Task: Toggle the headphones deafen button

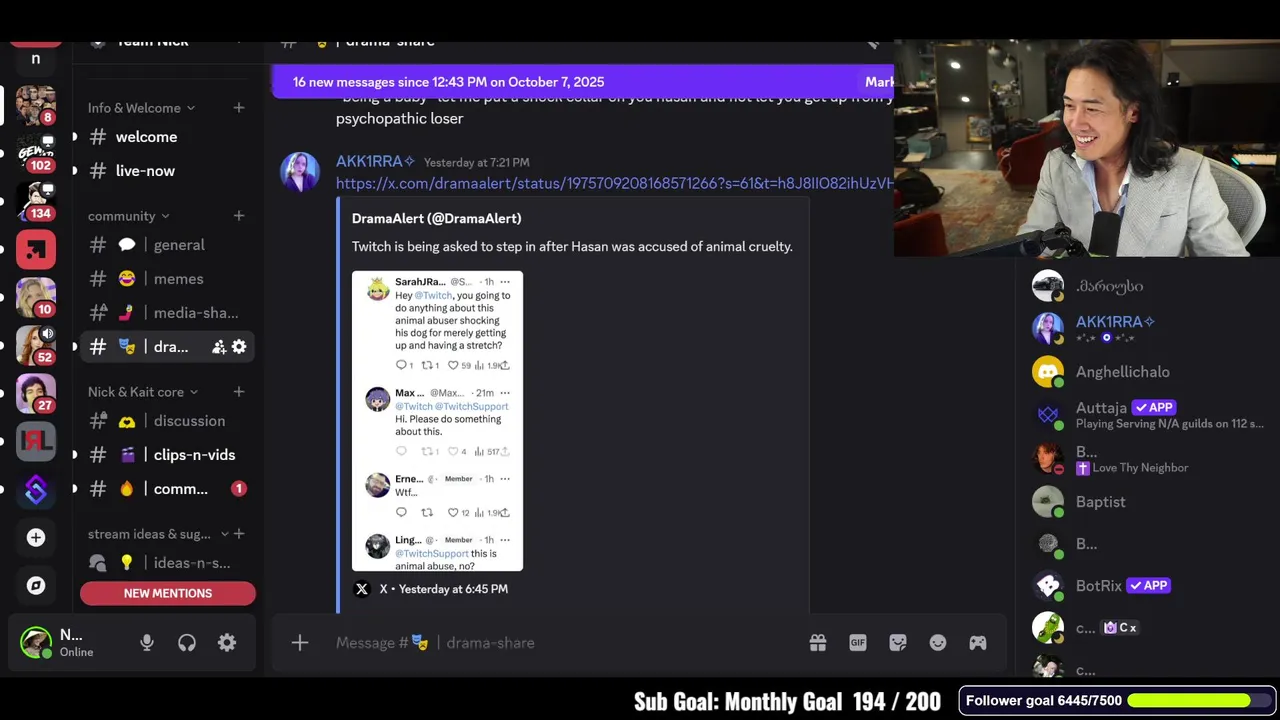Action: pyautogui.click(x=187, y=643)
